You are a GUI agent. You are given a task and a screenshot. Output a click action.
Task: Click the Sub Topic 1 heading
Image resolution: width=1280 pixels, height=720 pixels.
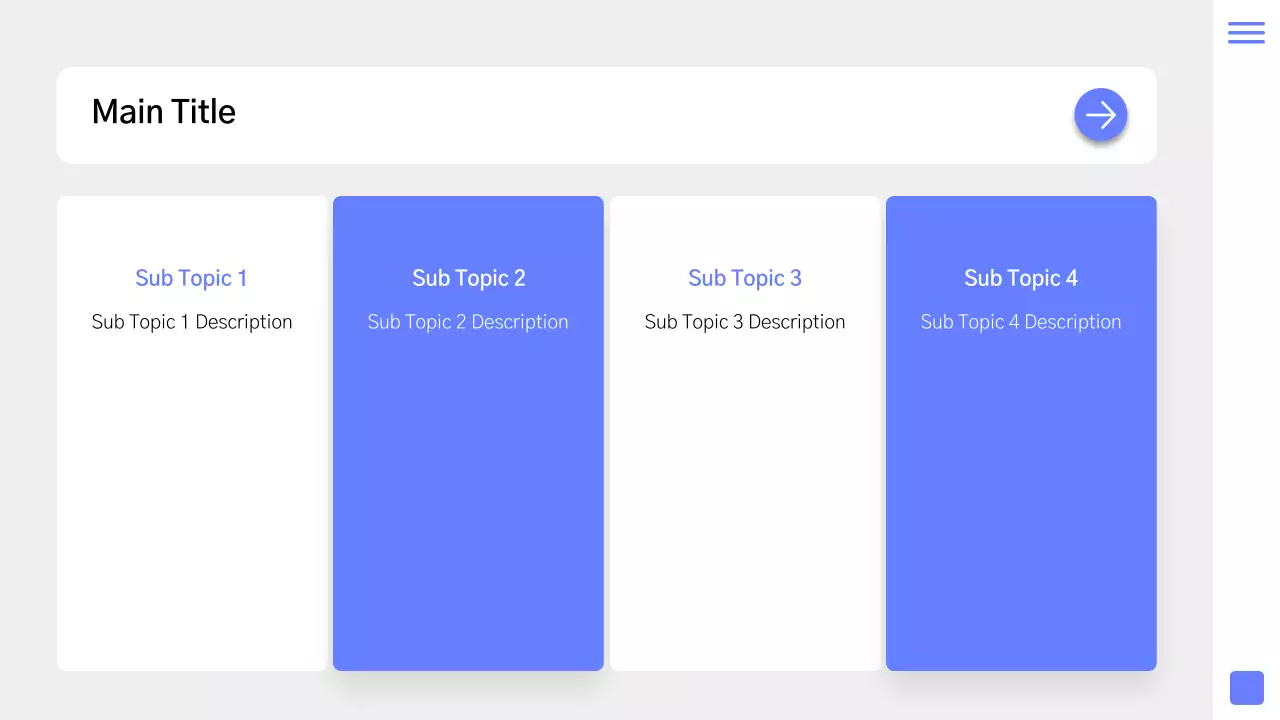point(191,278)
